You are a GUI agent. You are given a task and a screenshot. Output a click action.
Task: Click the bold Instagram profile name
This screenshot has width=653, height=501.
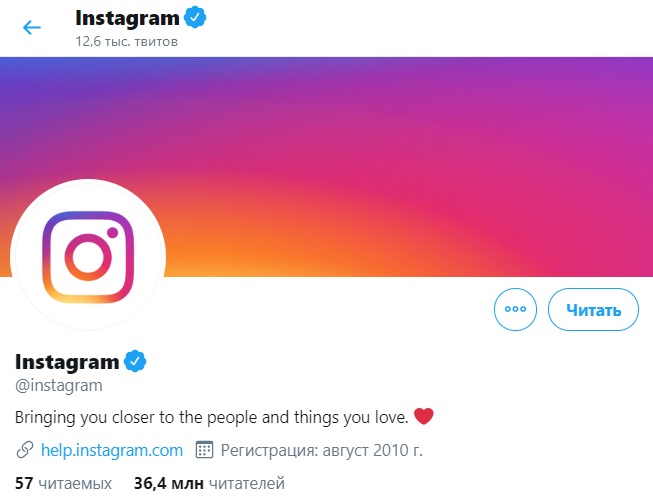point(67,361)
